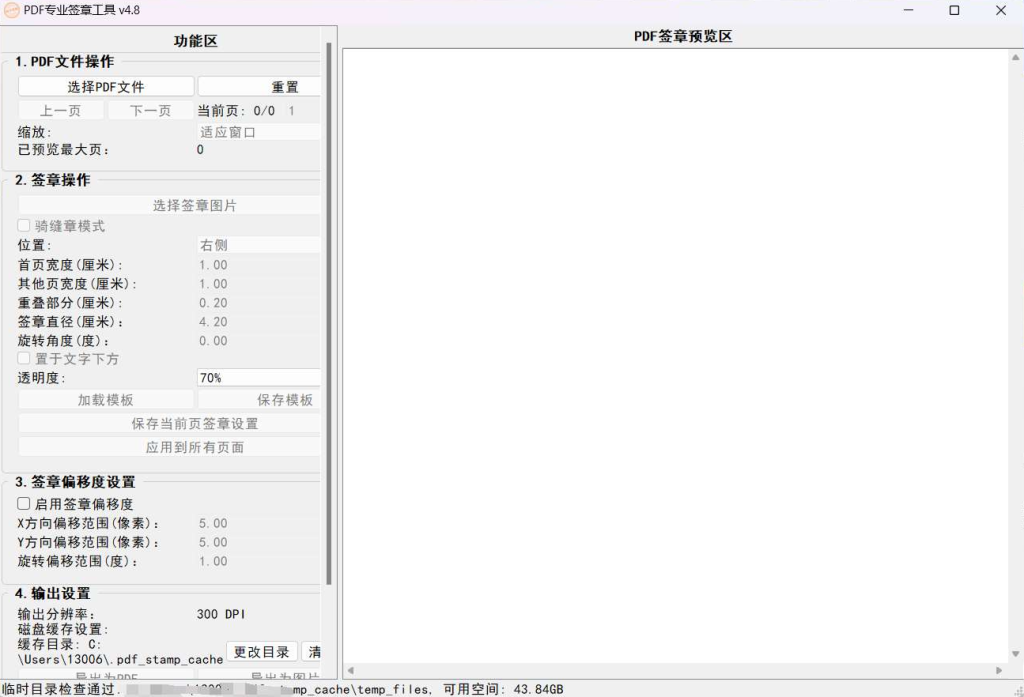
Task: Click the preview area scroll up arrow
Action: click(x=1016, y=57)
